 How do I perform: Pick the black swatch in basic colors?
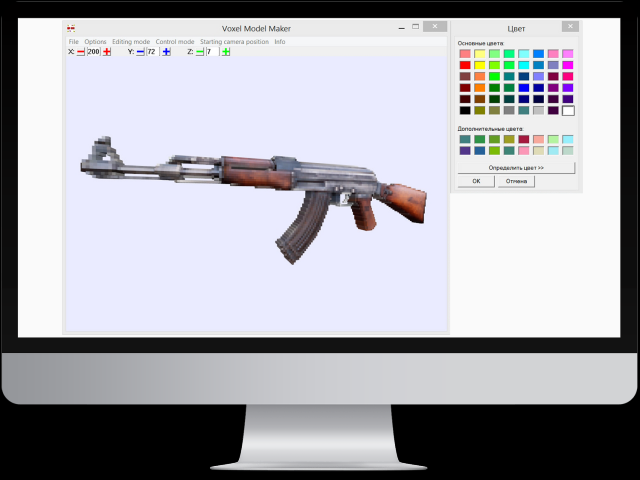465,110
